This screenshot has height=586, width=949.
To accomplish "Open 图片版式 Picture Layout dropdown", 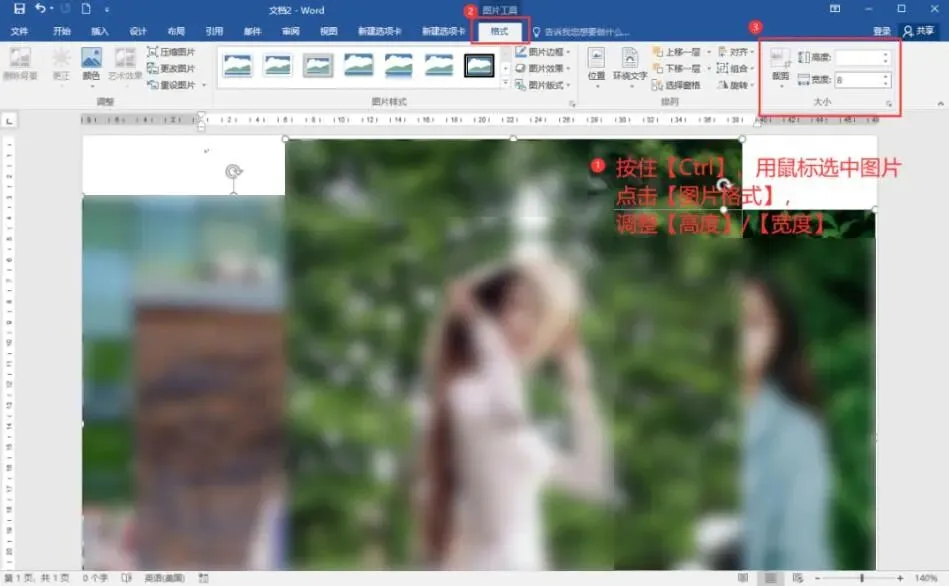I will coord(543,85).
